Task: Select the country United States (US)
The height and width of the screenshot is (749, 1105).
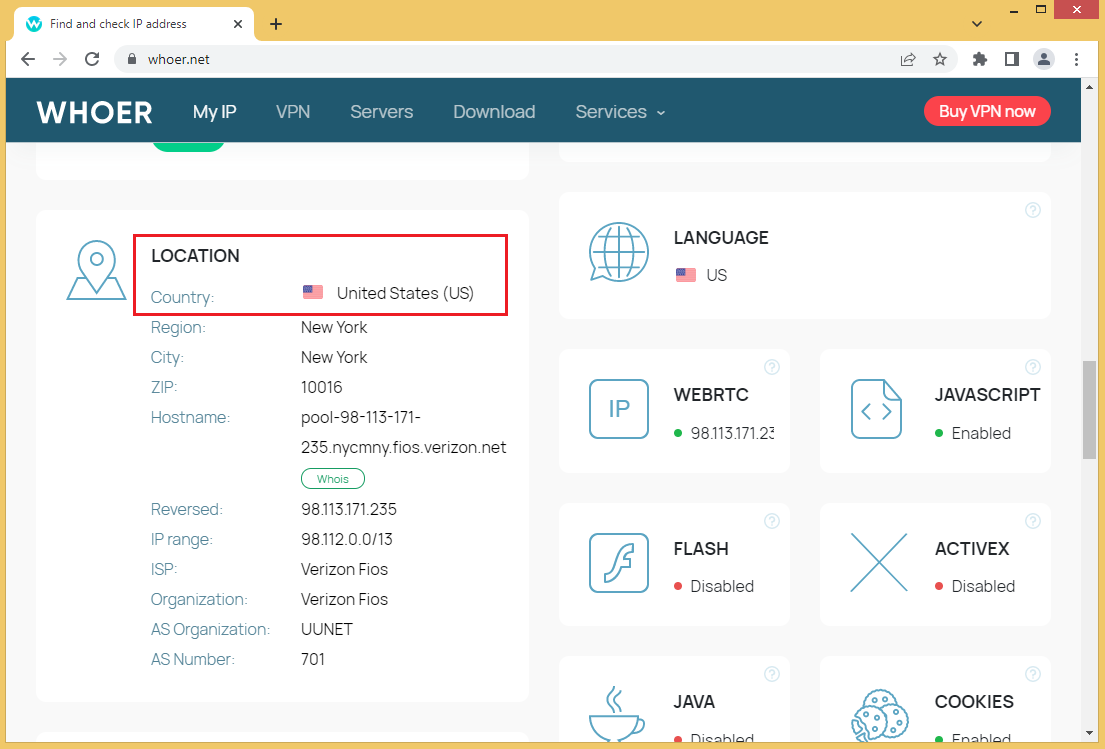Action: 405,293
